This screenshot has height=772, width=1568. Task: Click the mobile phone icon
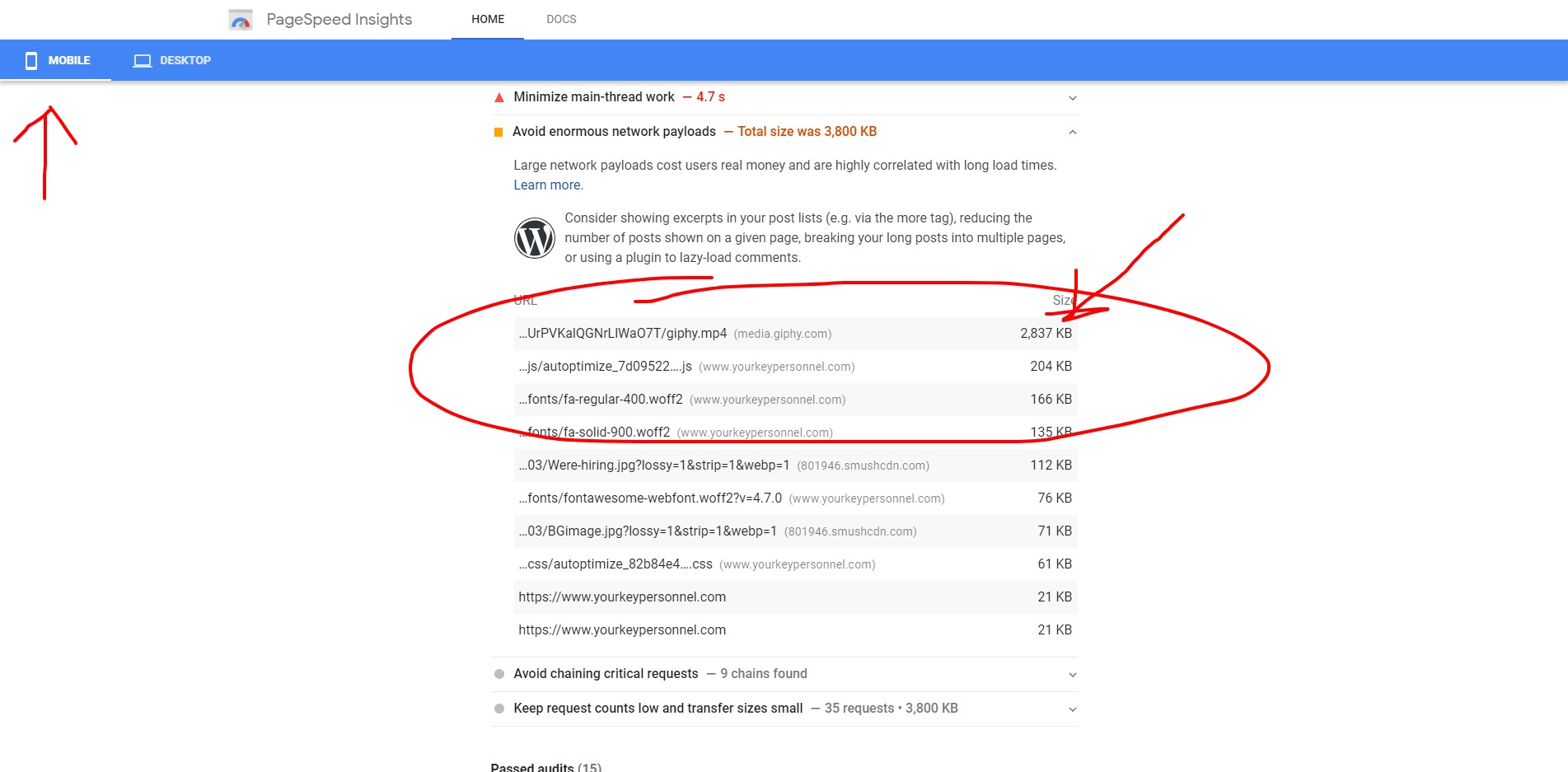click(x=31, y=60)
